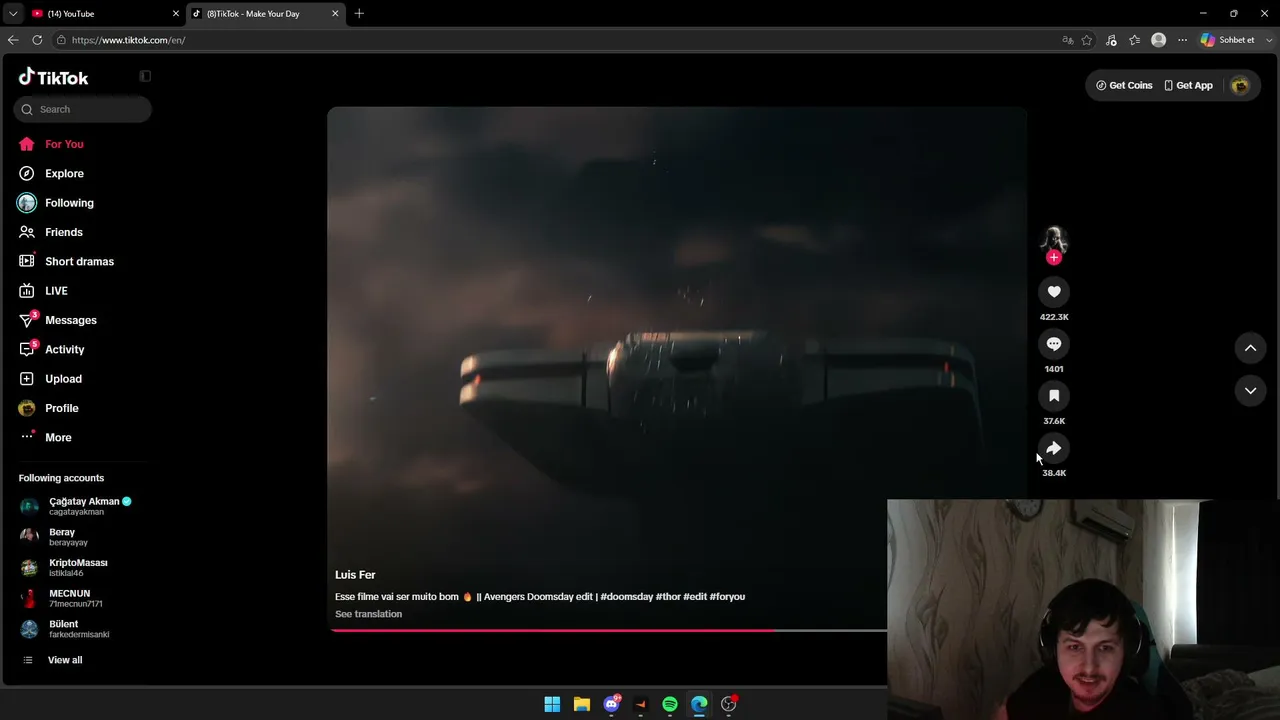The width and height of the screenshot is (1280, 720).
Task: Open the #doomsday hashtag
Action: (626, 597)
